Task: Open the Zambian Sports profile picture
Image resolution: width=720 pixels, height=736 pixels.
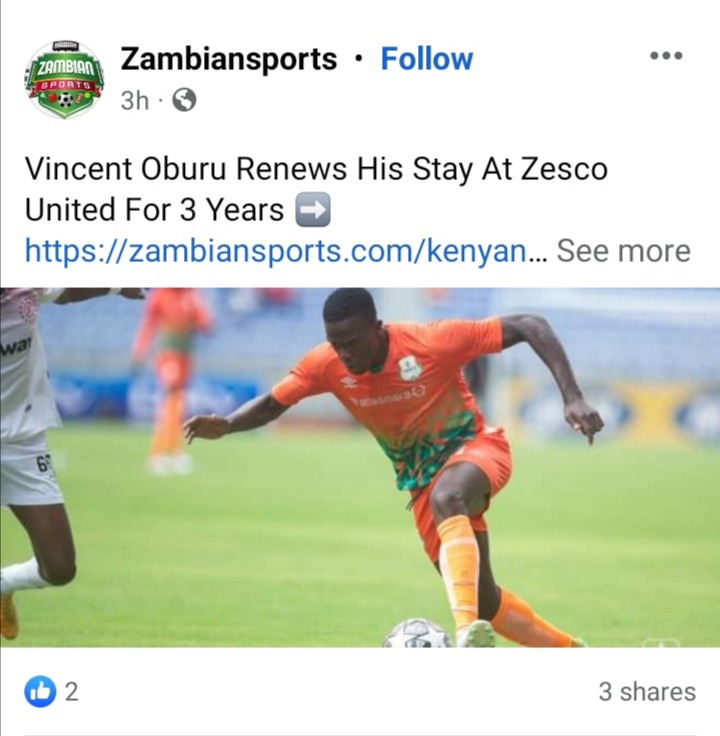Action: 65,80
